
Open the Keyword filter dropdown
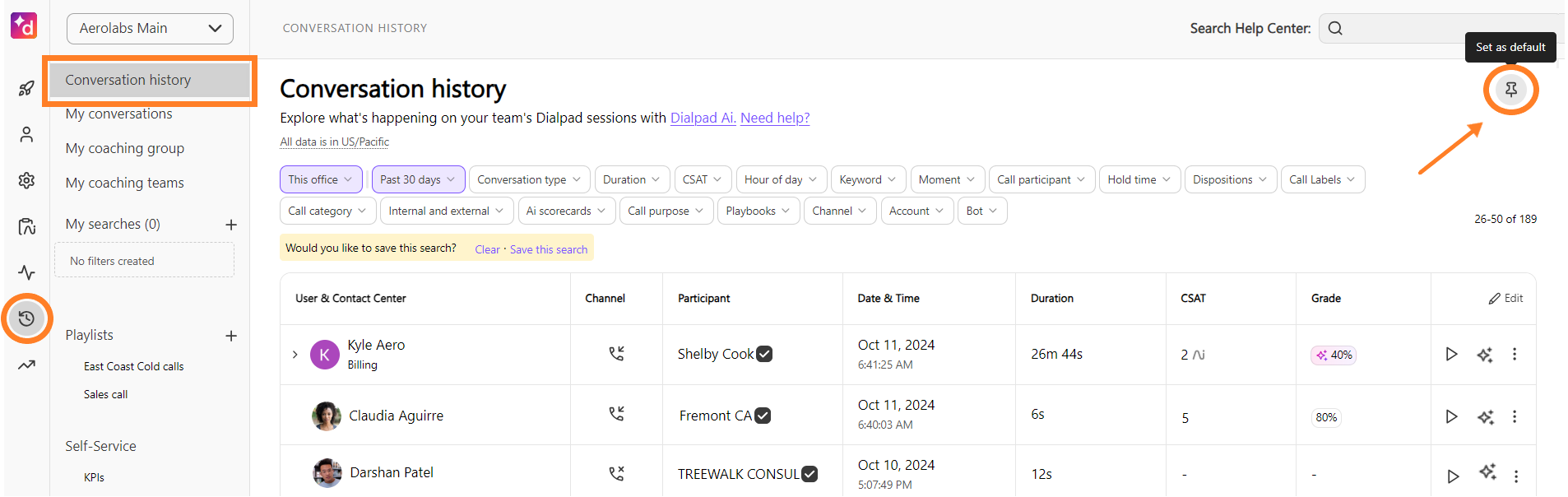coord(869,179)
